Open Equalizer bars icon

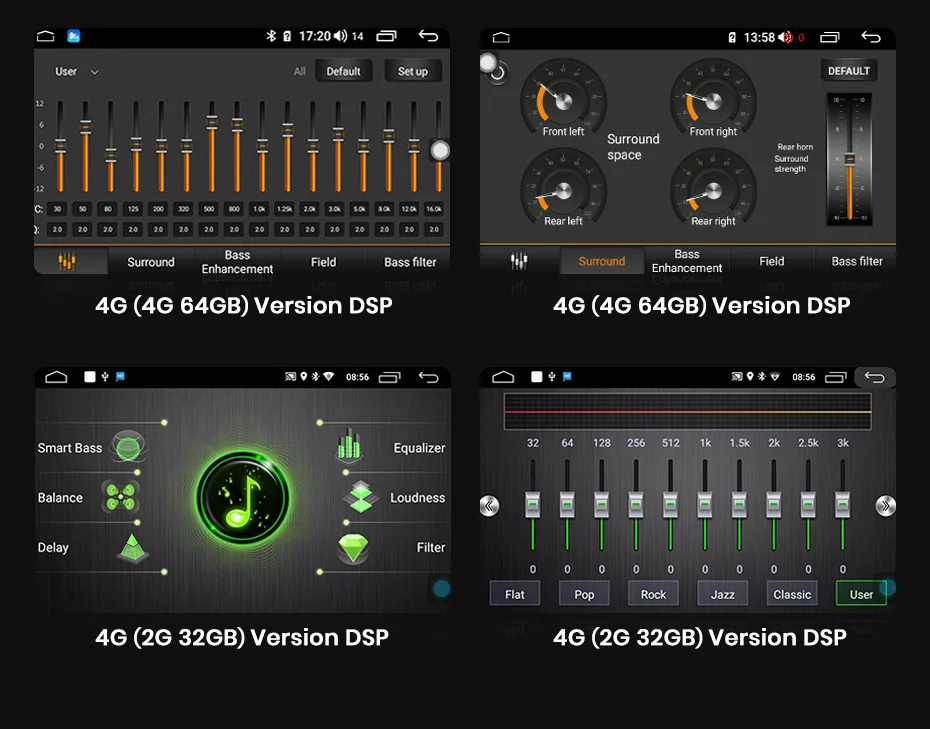[349, 446]
